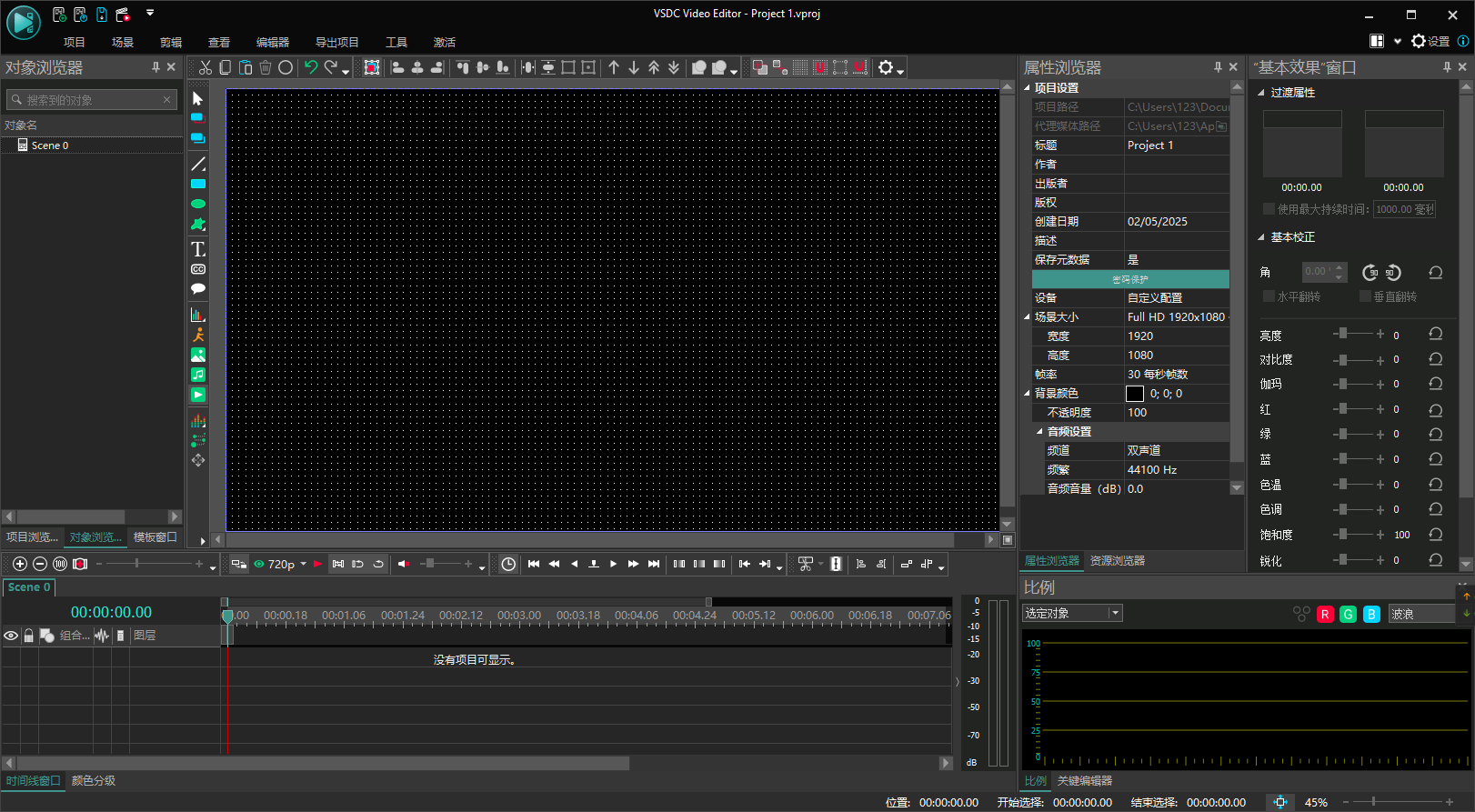
Task: Open the Editor menu
Action: tap(272, 43)
